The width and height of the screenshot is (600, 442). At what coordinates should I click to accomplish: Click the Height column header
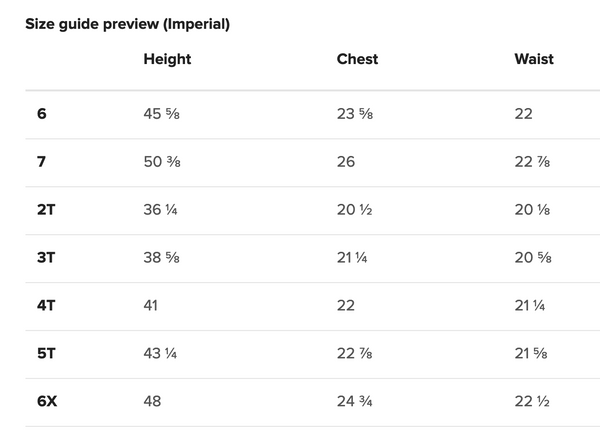[x=167, y=59]
